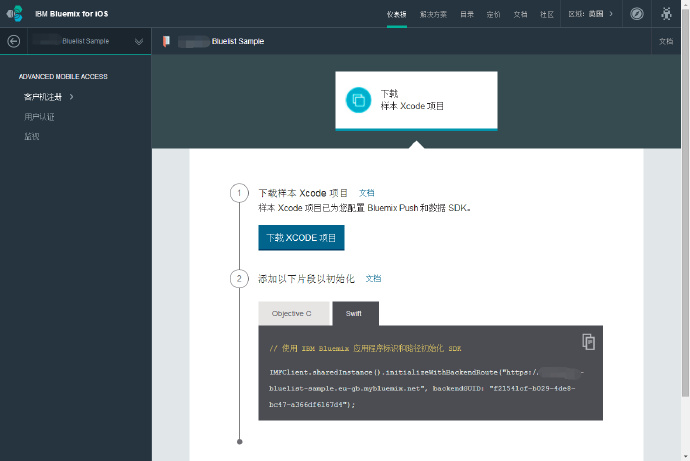Open the 文档 link next to step 1
The width and height of the screenshot is (690, 461).
click(x=367, y=193)
